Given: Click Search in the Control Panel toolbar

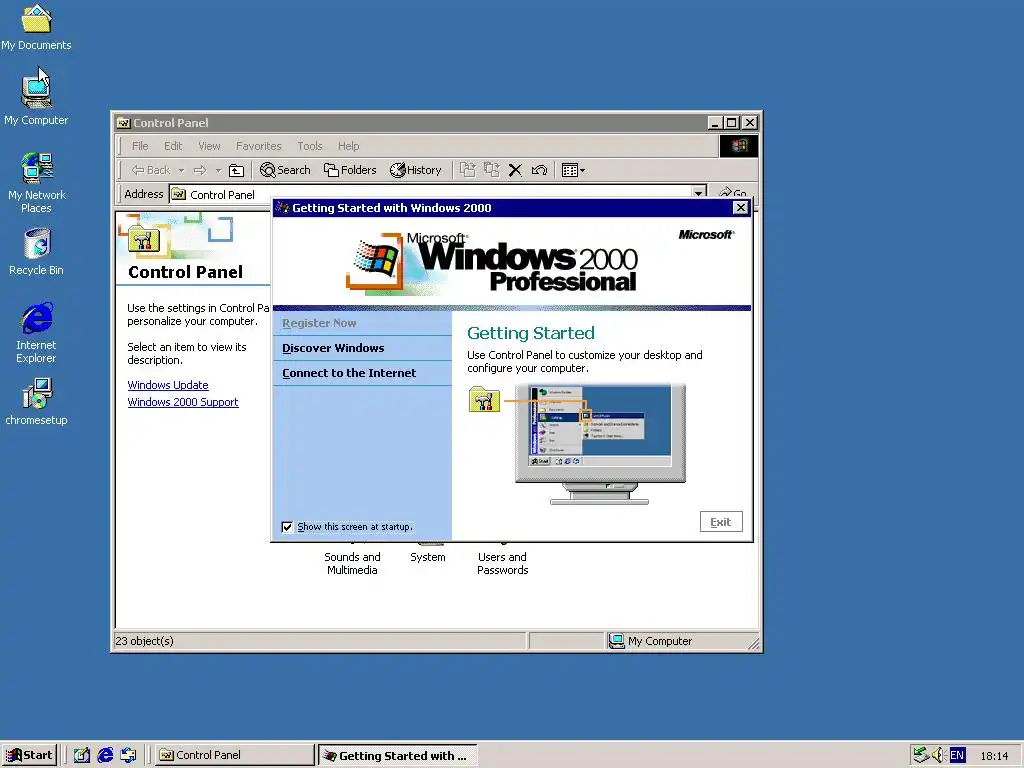Looking at the screenshot, I should pos(285,170).
